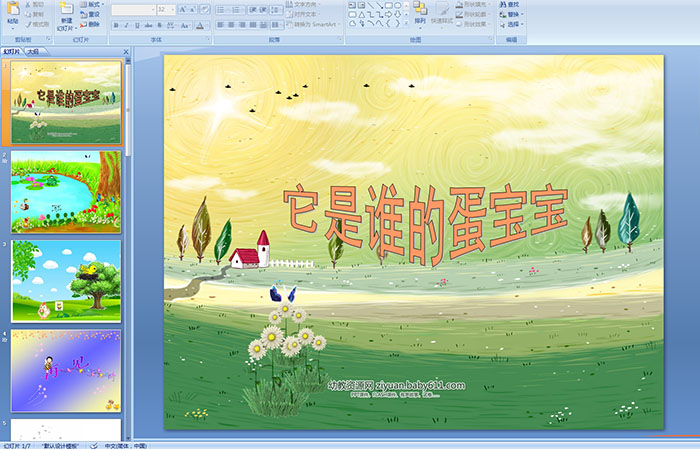Click the Decrease Indent icon

253,9
